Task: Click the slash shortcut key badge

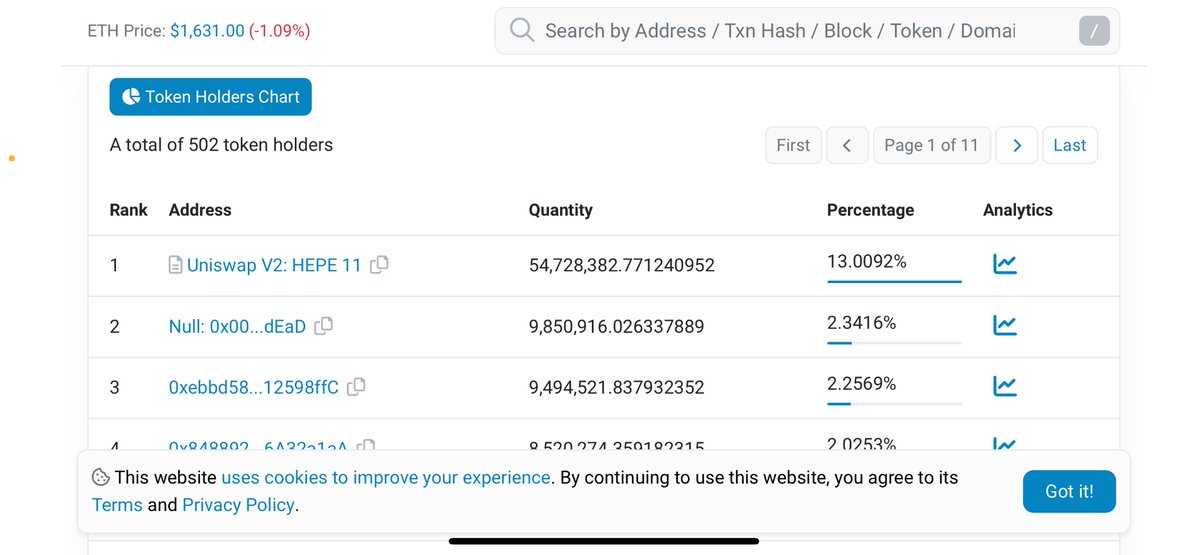Action: point(1094,31)
